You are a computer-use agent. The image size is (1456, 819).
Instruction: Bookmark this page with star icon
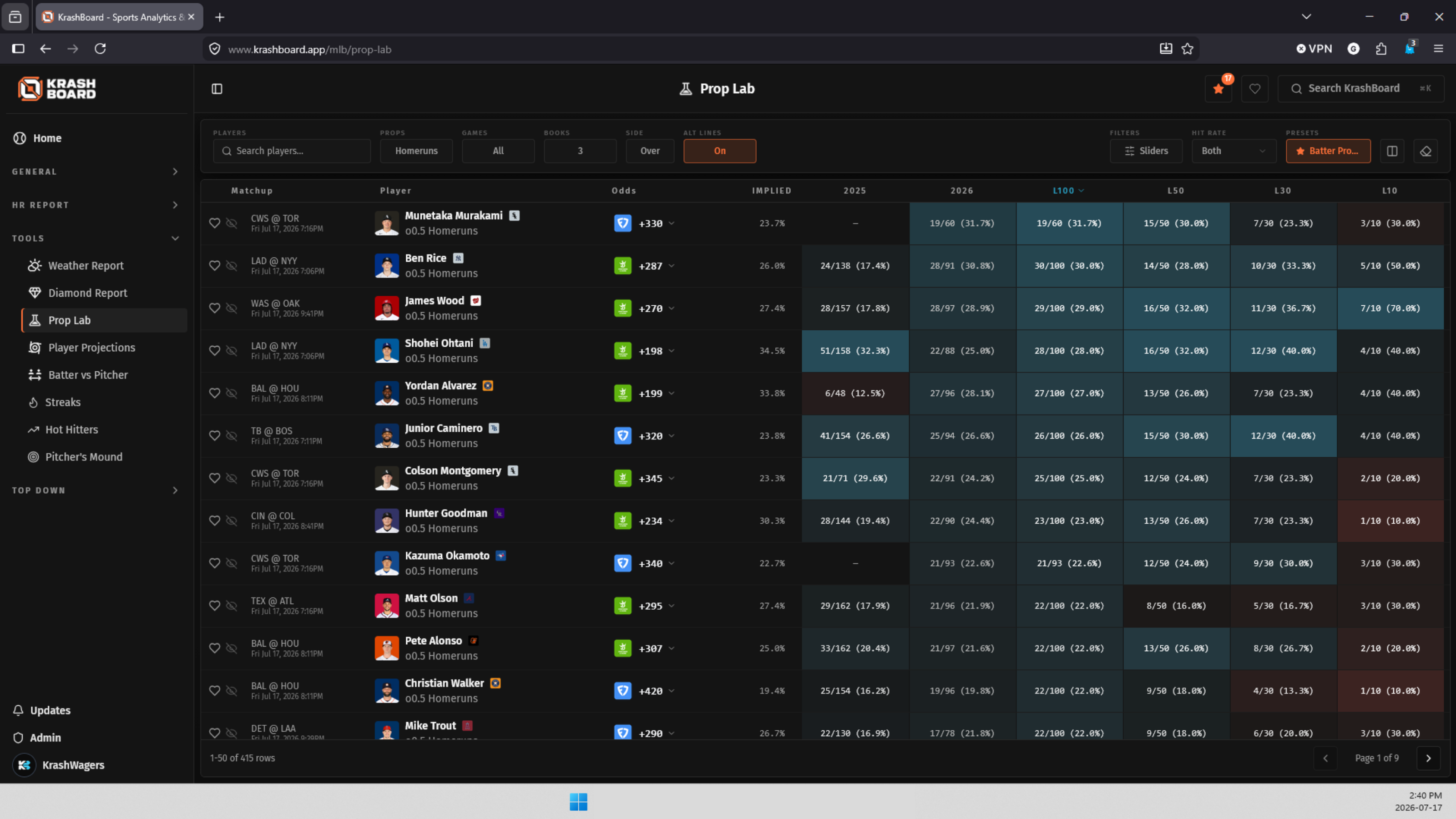[x=1188, y=49]
